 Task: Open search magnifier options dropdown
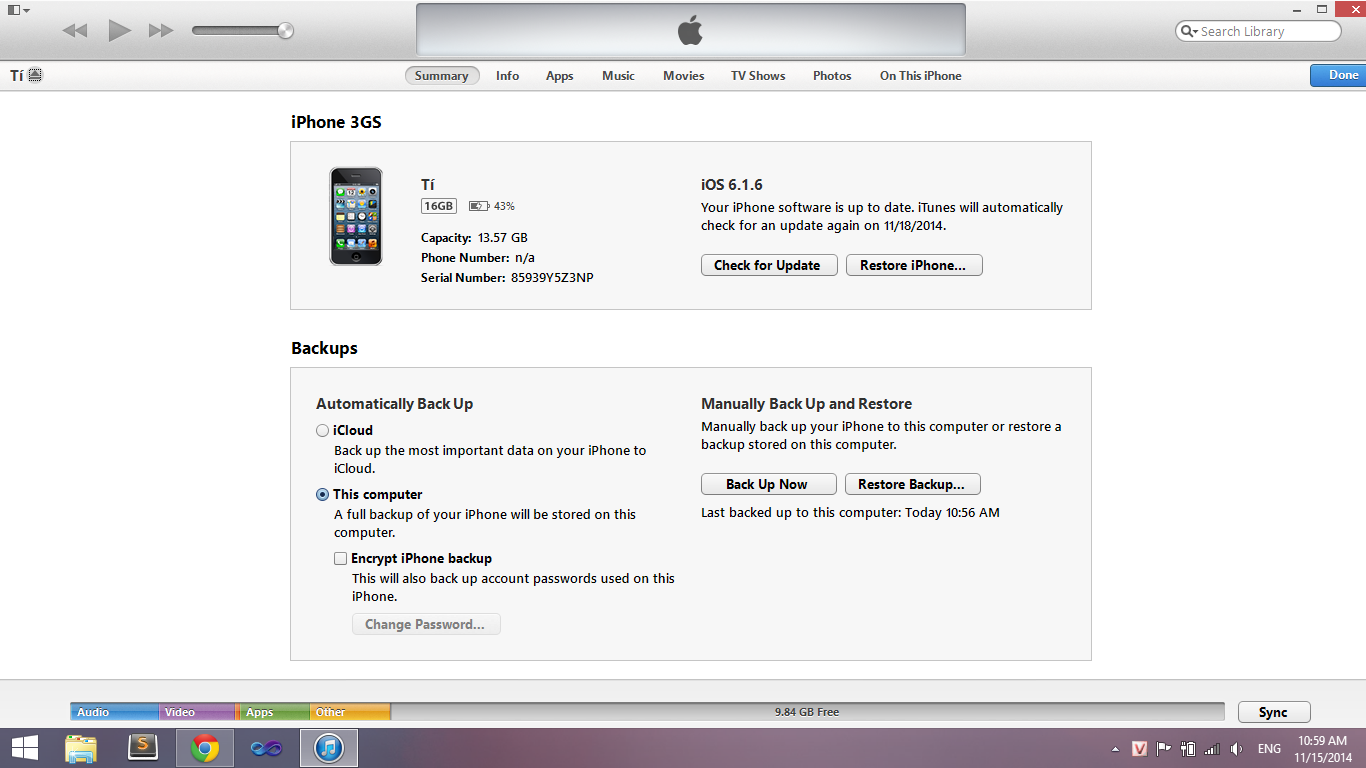[x=1189, y=31]
